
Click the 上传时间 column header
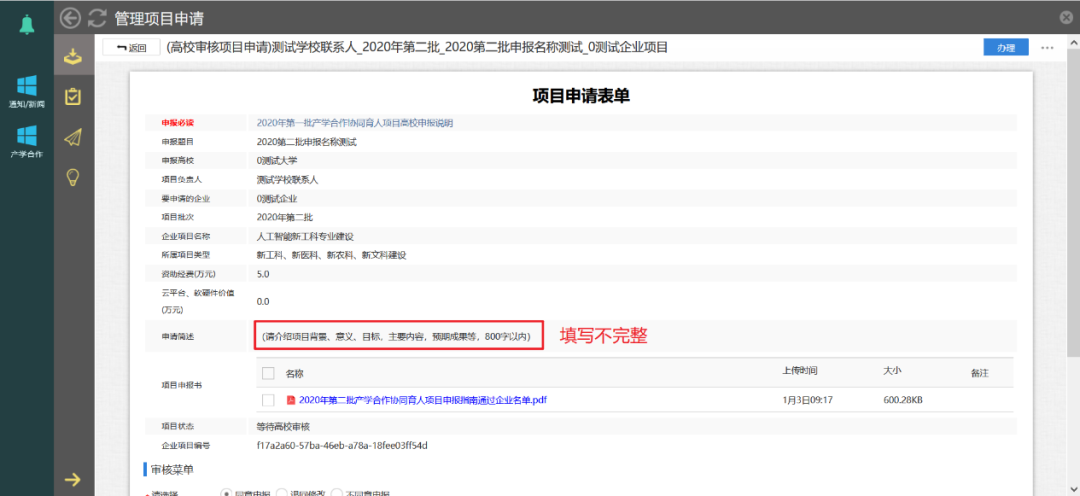coord(800,371)
